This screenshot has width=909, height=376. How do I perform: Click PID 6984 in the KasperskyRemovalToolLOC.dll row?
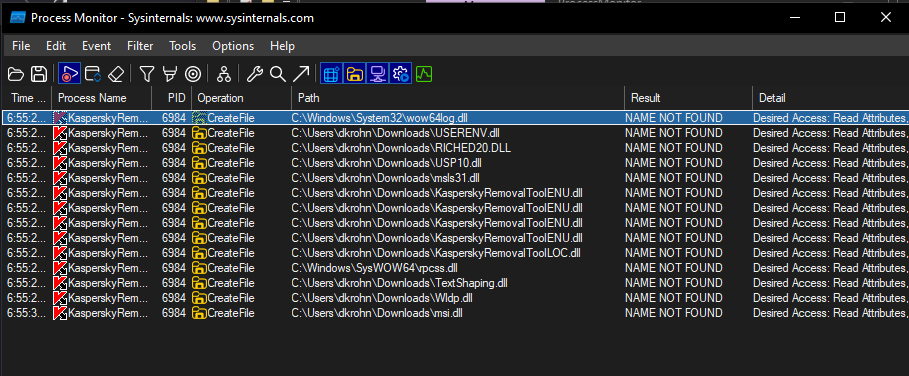[x=174, y=253]
